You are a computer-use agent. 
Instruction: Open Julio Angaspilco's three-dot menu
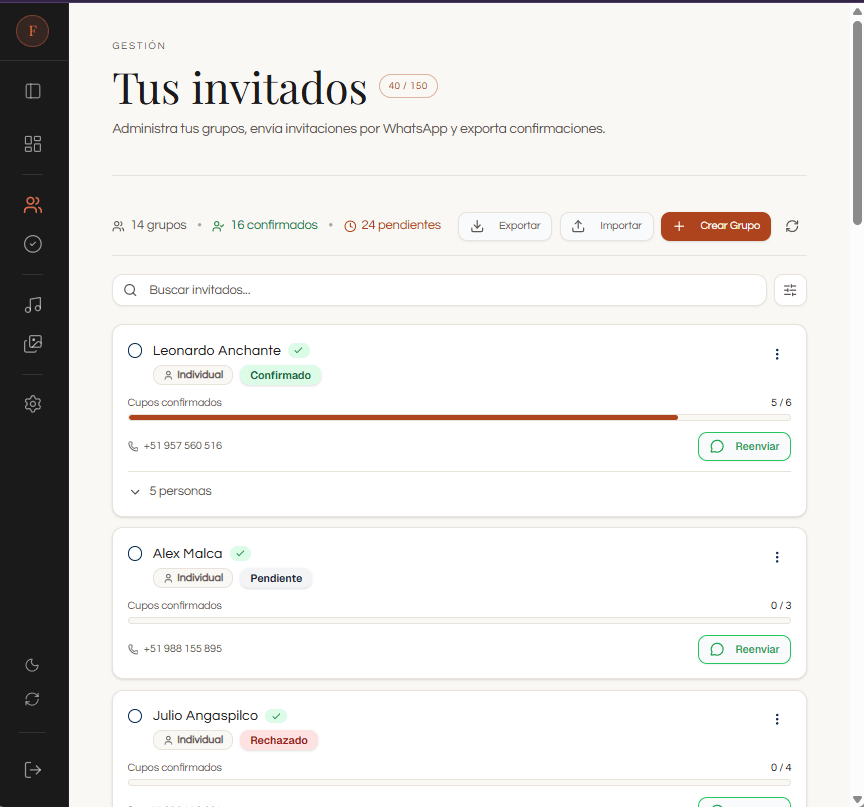click(777, 719)
